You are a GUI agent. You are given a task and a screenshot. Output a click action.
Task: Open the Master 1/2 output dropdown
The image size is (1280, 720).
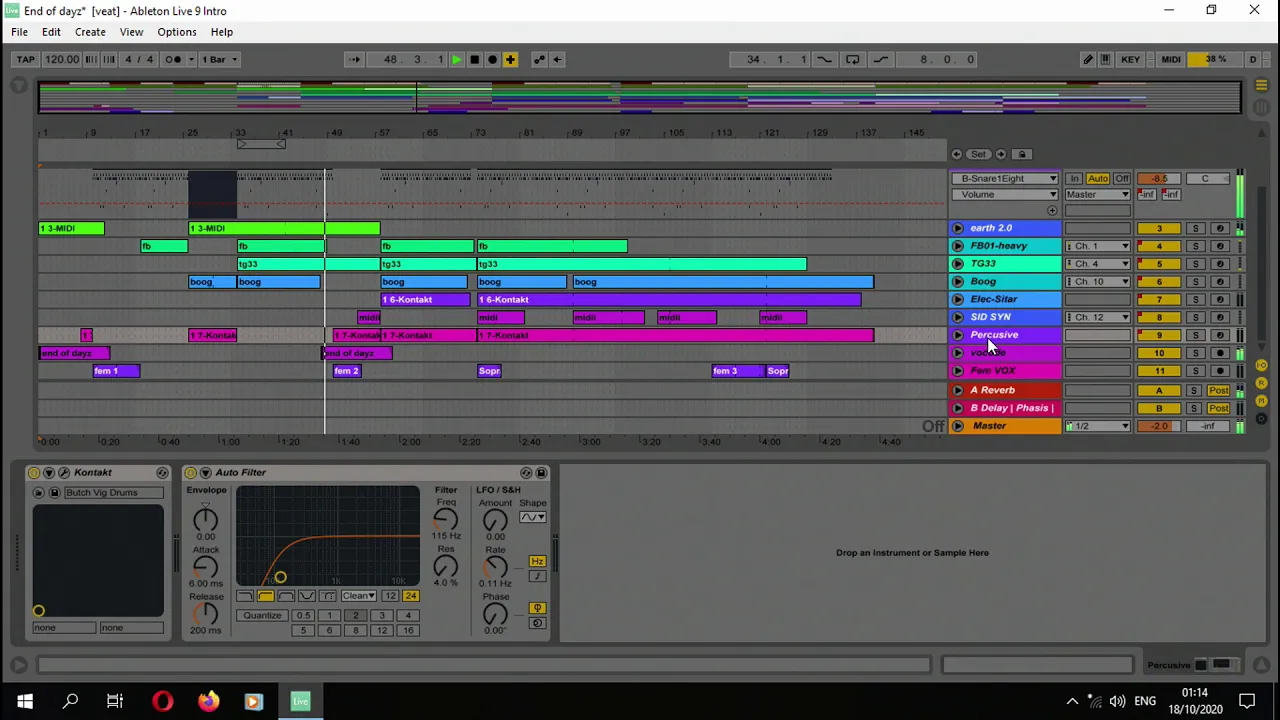pyautogui.click(x=1097, y=426)
